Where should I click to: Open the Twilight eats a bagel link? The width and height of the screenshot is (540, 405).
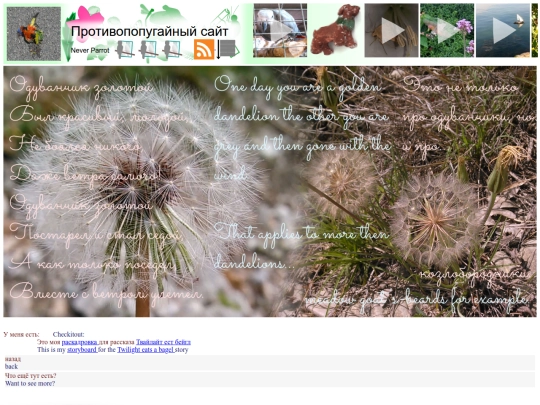tap(146, 350)
